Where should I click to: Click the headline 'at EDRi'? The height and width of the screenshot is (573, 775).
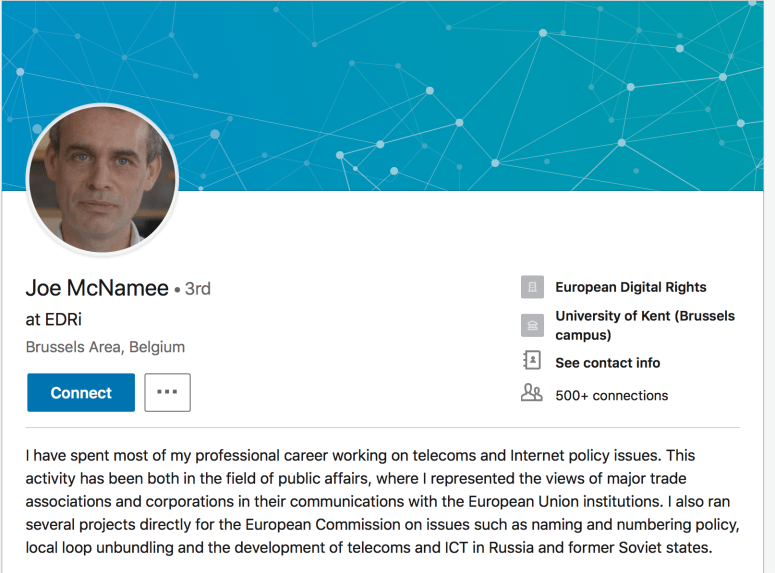(54, 320)
